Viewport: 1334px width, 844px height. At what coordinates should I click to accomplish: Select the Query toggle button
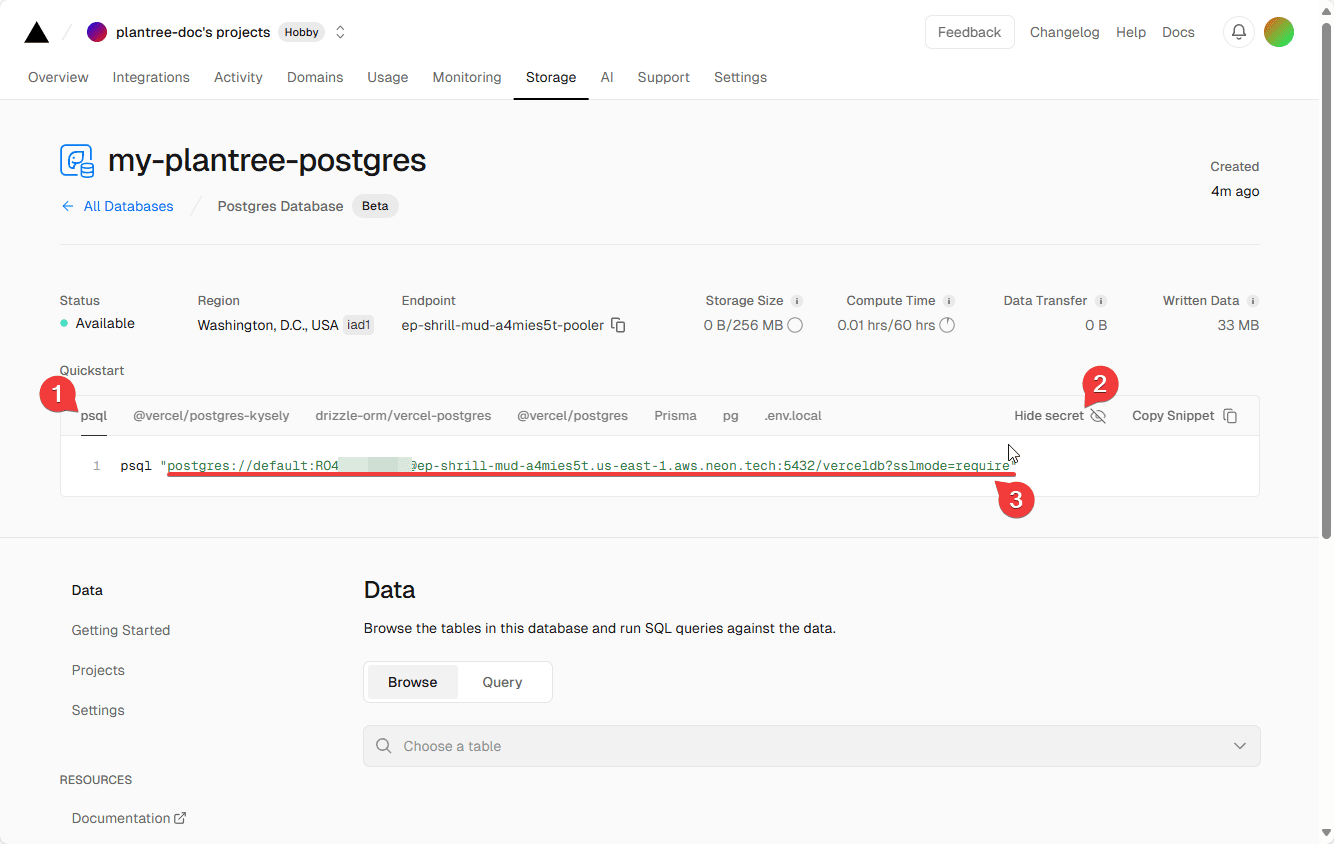502,682
